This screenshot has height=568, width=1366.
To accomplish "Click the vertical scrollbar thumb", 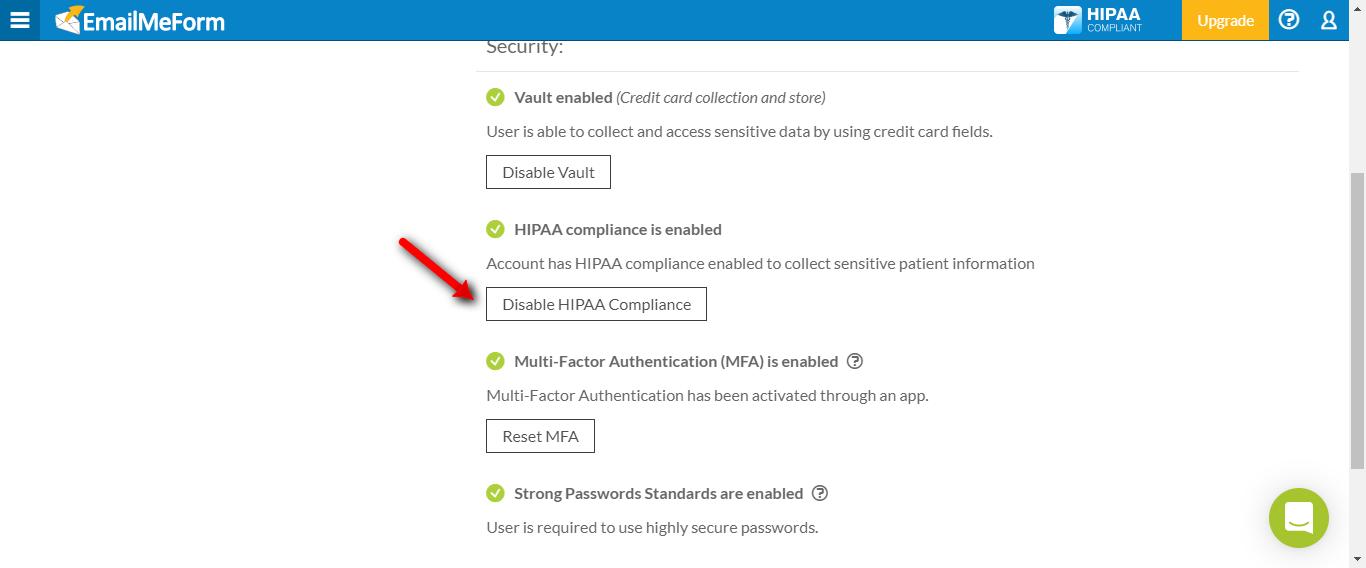I will pos(1357,320).
